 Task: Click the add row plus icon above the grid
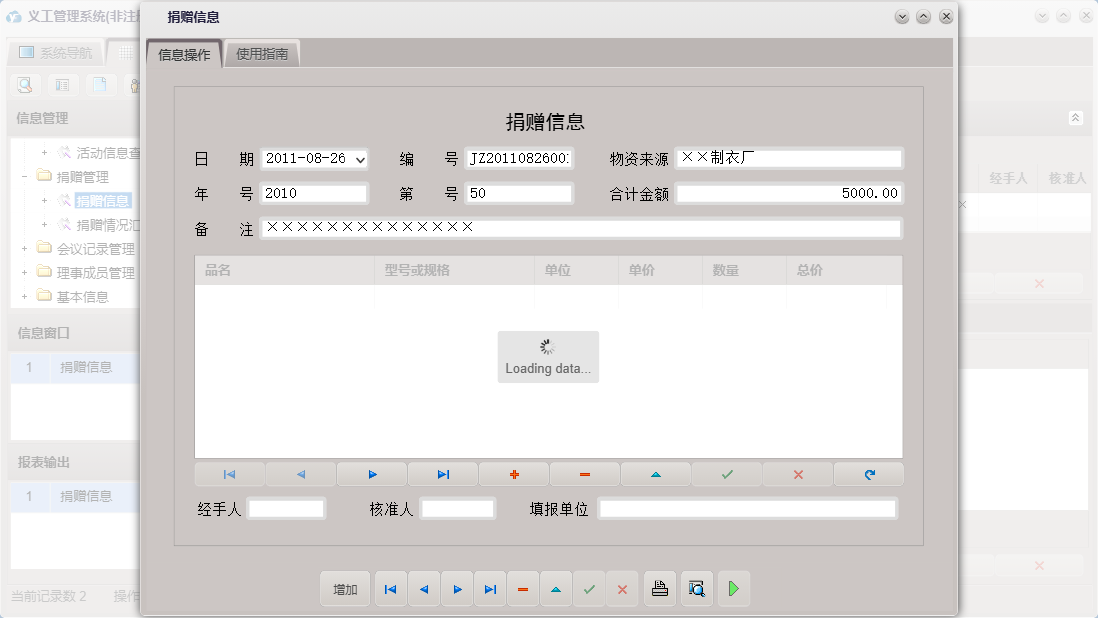coord(513,474)
